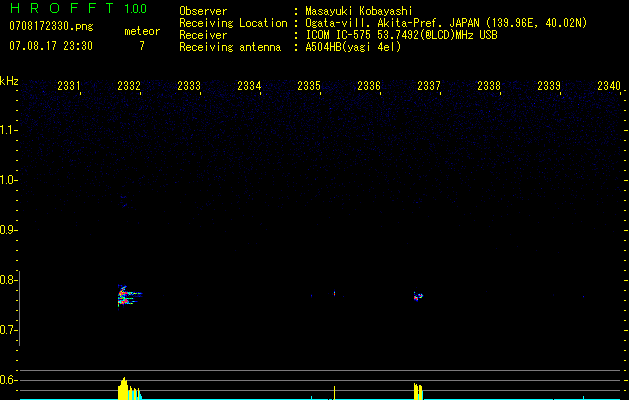Click the 2338 time marker
629x400 pixels.
coord(489,85)
